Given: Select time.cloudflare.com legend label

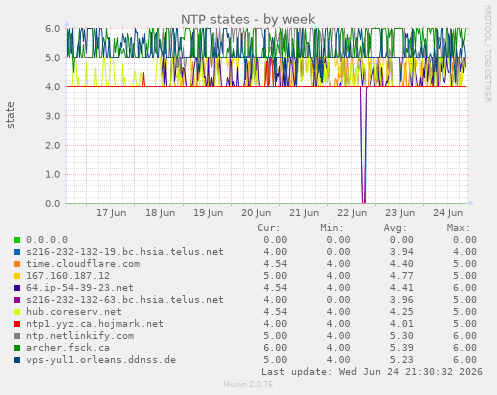Looking at the screenshot, I should coord(83,264).
